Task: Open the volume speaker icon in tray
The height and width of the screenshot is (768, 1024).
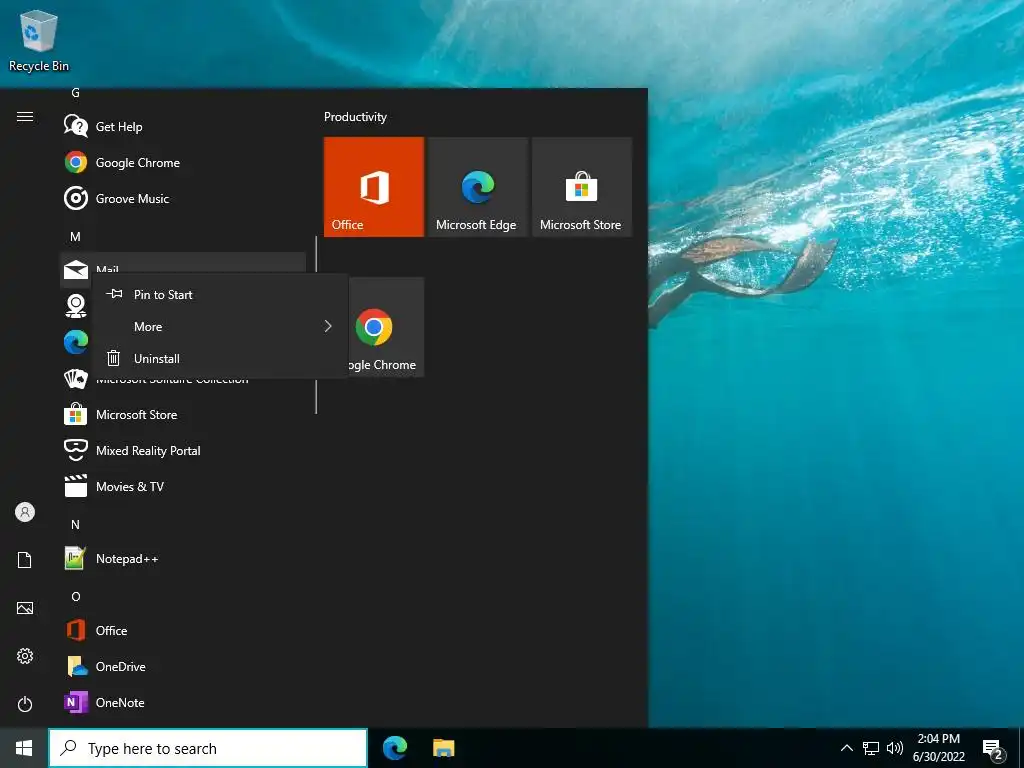Action: [895, 748]
